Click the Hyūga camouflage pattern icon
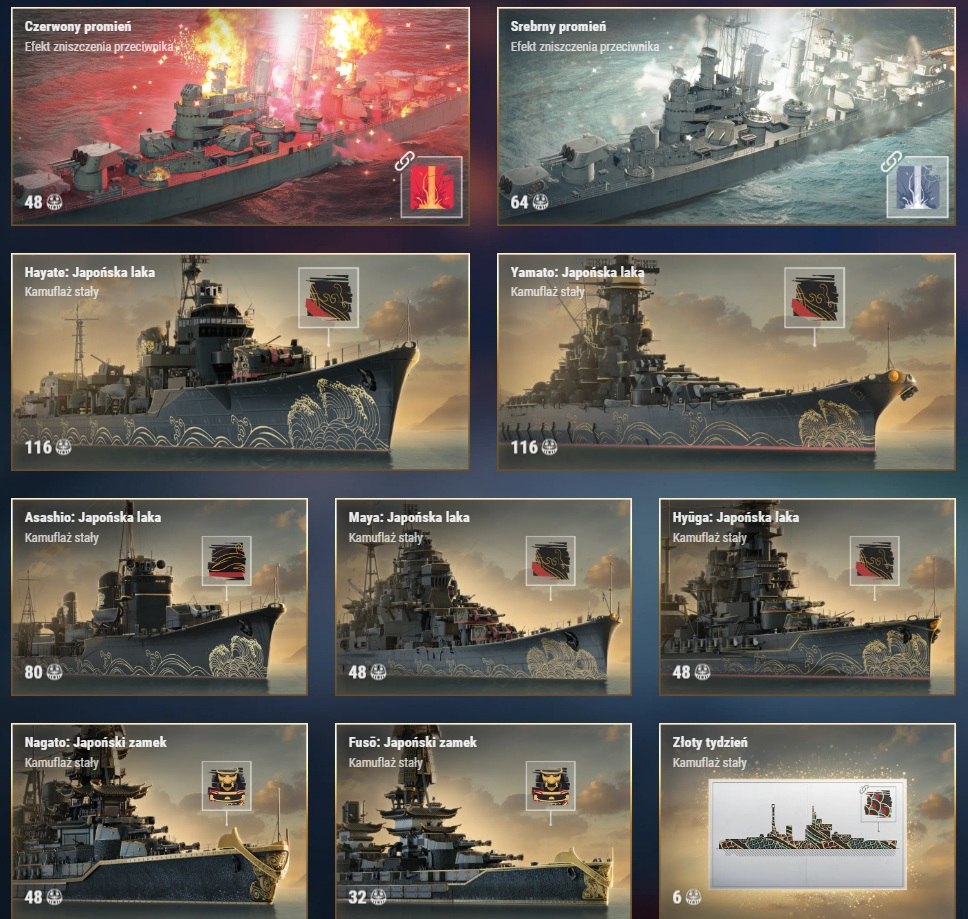 874,561
